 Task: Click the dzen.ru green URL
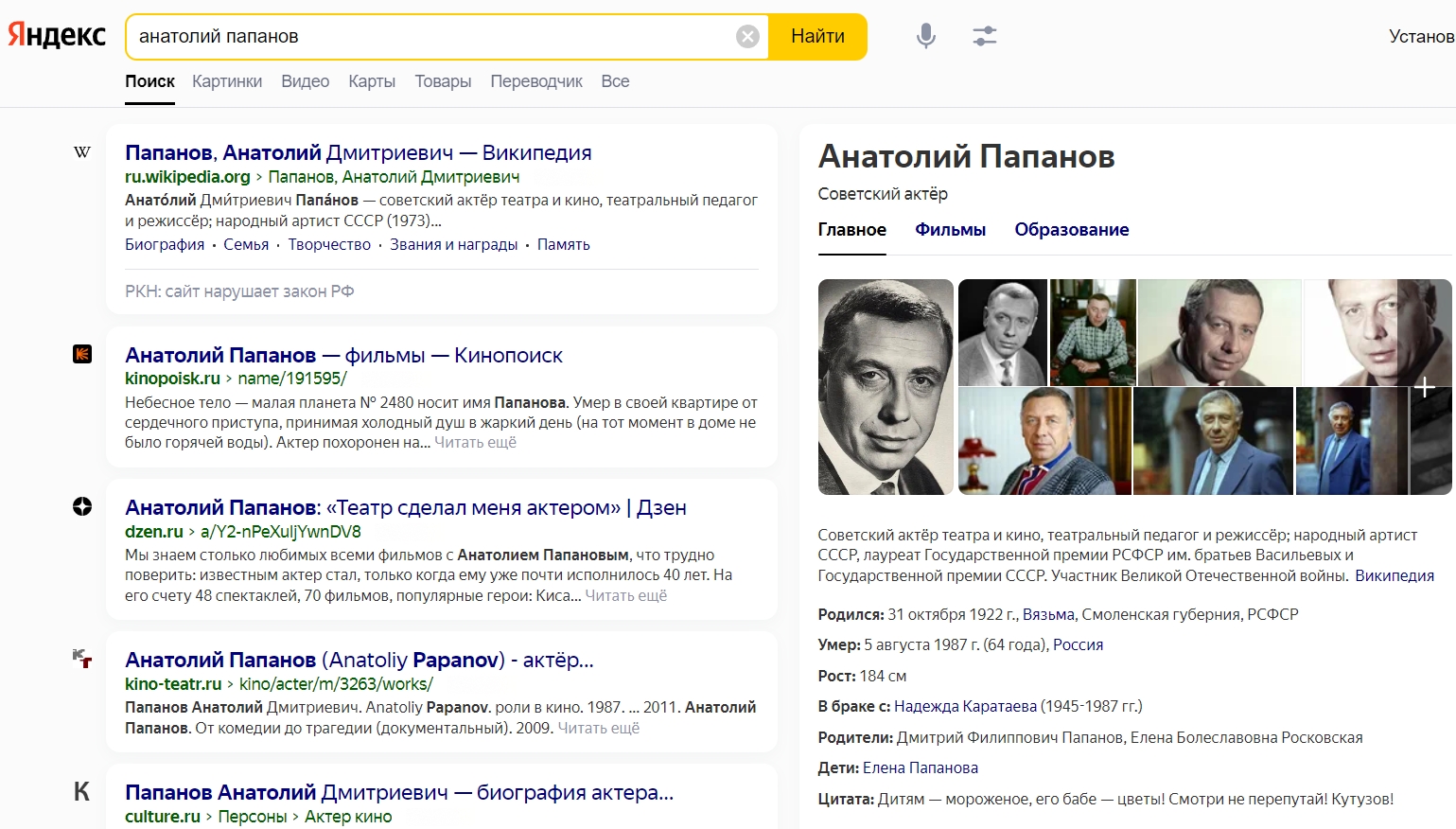point(154,532)
